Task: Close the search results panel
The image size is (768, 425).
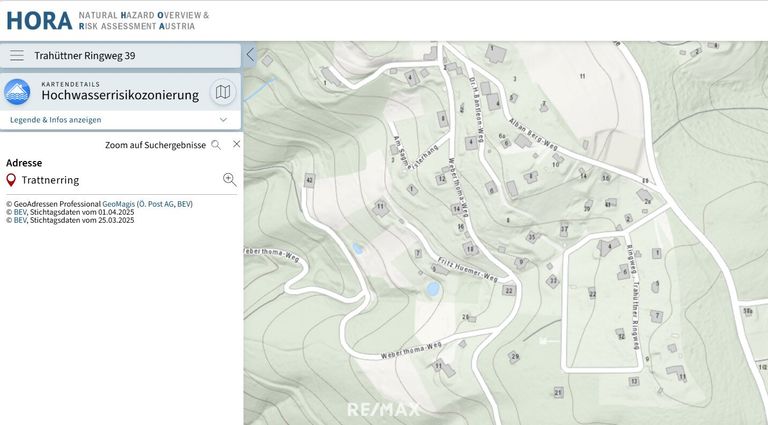Action: 236,144
